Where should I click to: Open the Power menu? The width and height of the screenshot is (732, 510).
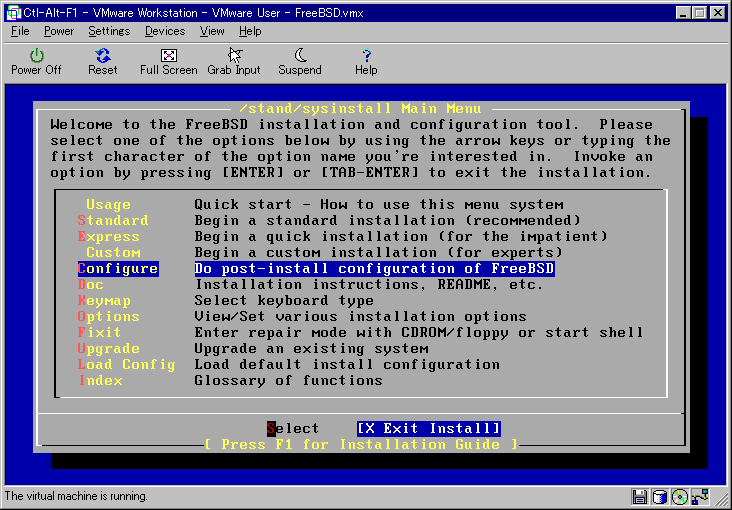coord(59,31)
